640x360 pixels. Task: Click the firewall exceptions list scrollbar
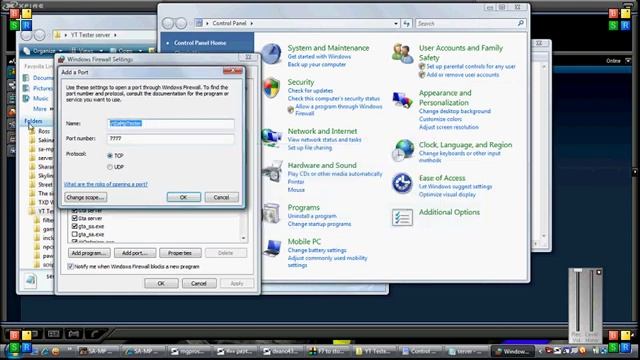point(244,225)
